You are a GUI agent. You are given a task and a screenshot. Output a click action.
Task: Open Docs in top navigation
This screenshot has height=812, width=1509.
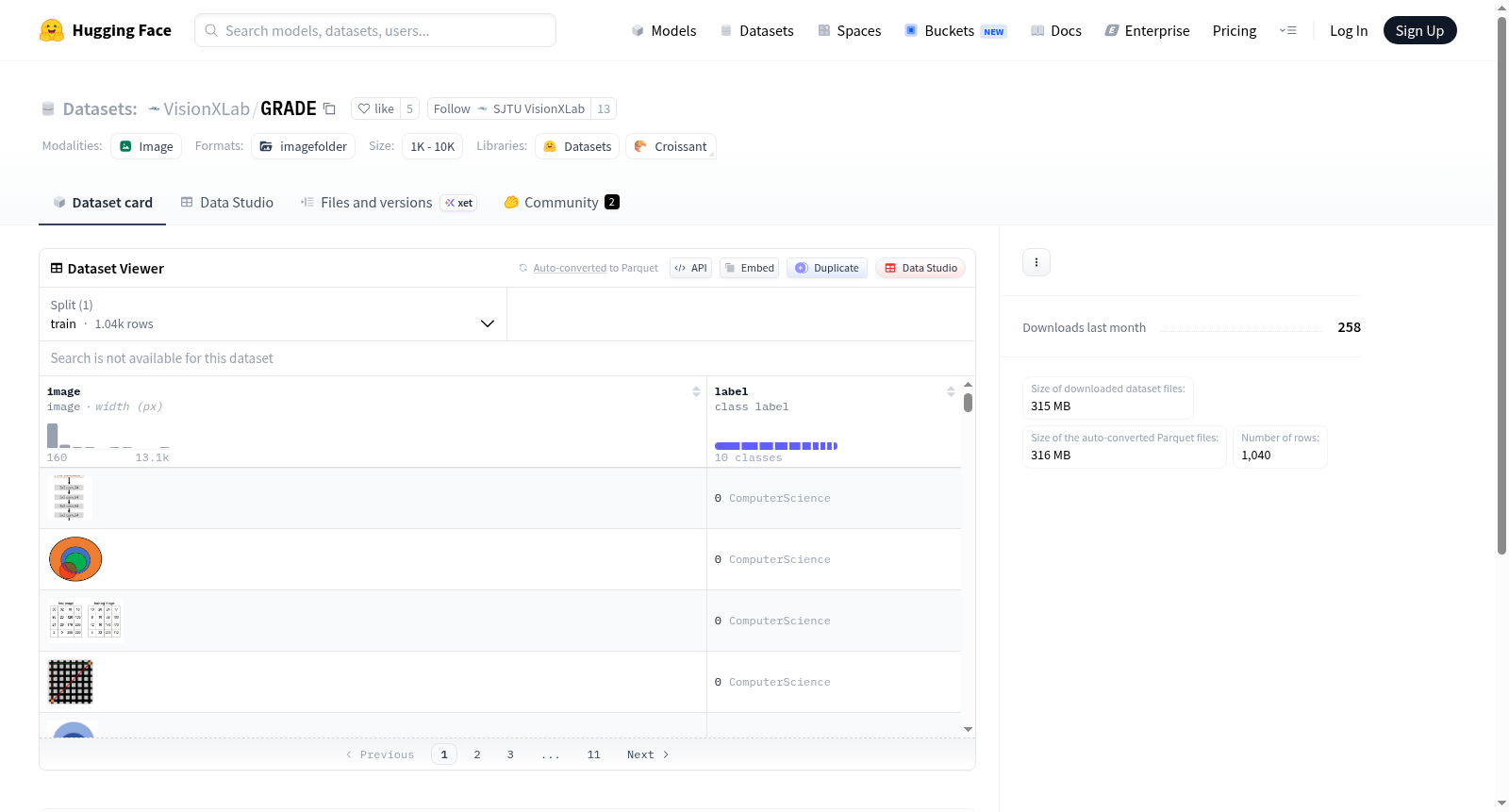coord(1056,31)
